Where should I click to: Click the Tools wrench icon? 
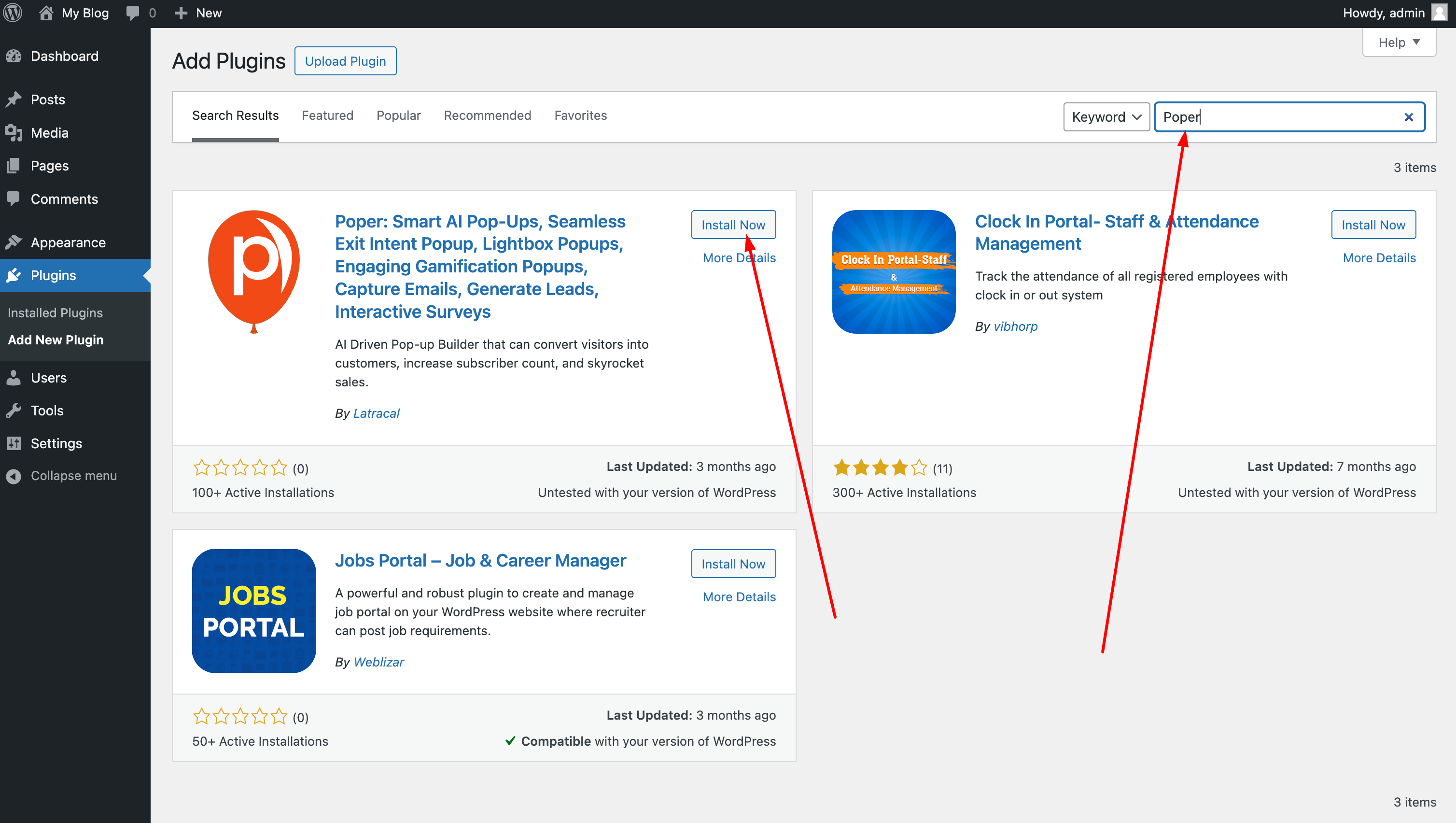point(14,411)
